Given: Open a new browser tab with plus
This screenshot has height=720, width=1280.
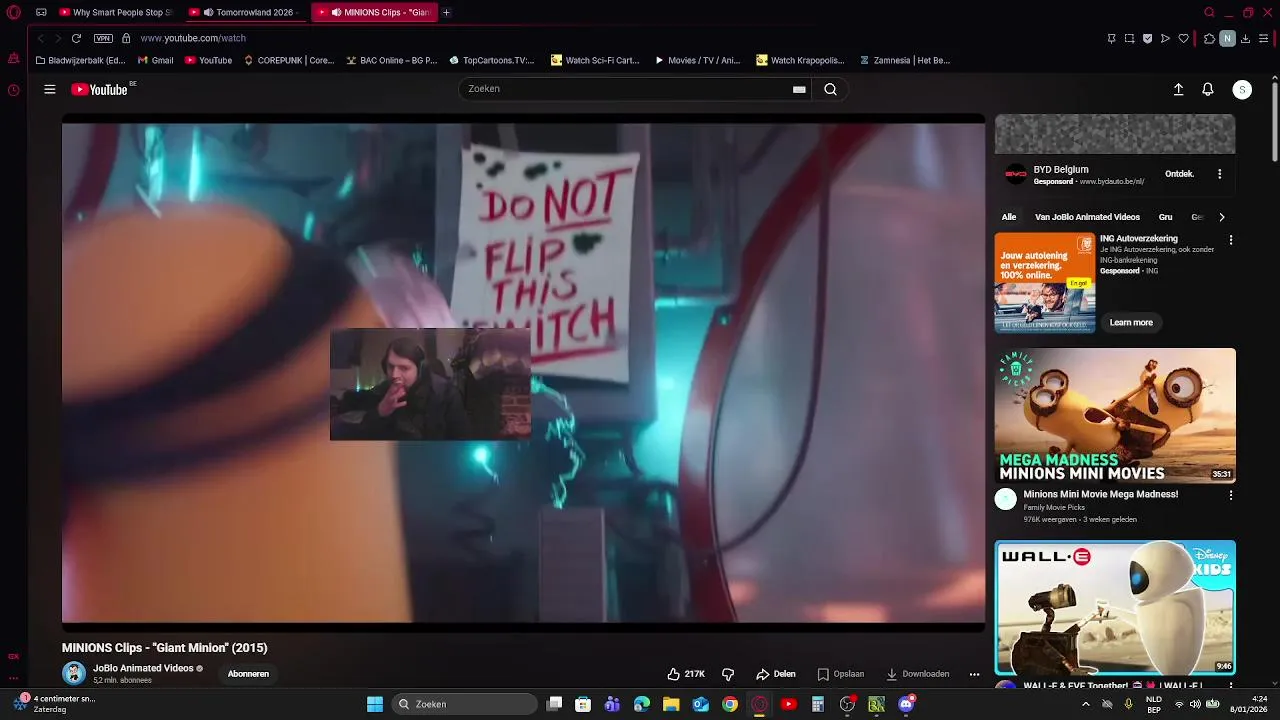Looking at the screenshot, I should 446,13.
